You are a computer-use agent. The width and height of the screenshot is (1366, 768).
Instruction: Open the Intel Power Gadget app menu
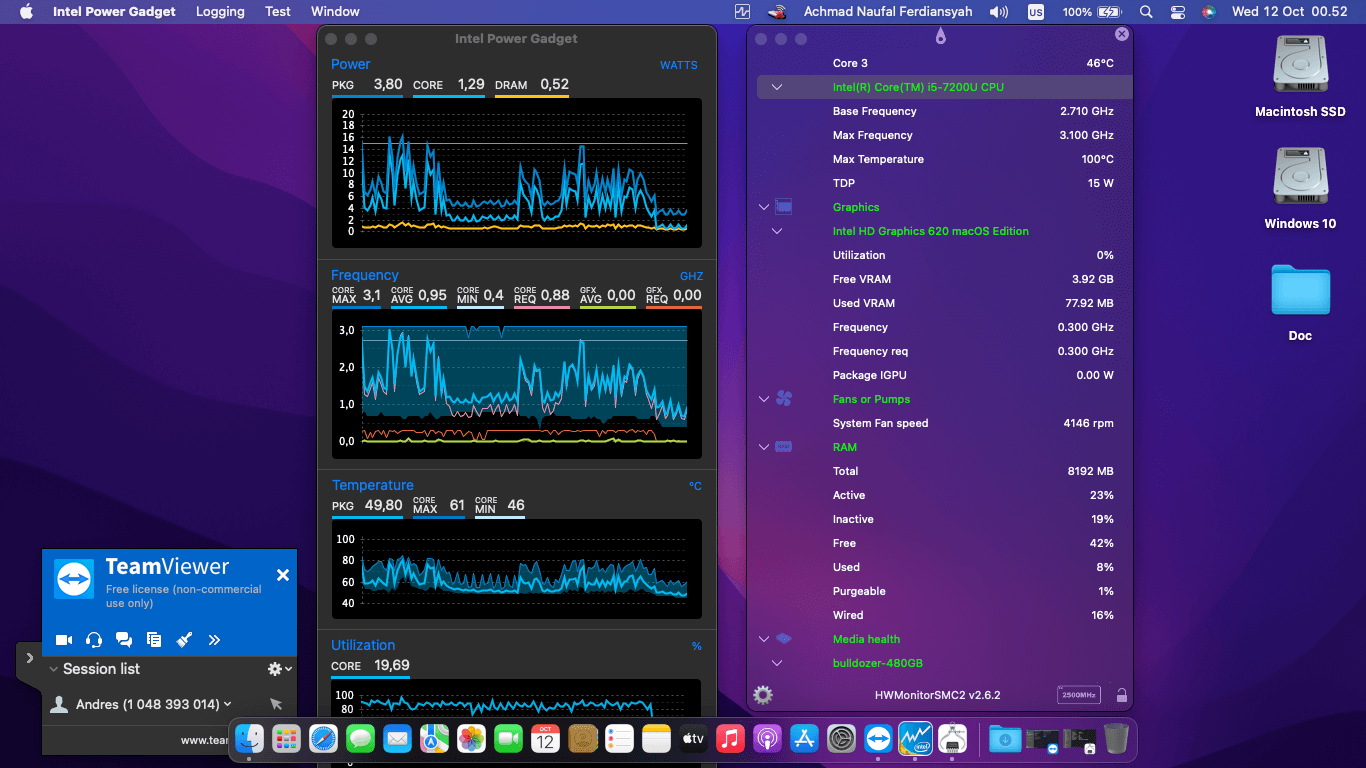[114, 12]
